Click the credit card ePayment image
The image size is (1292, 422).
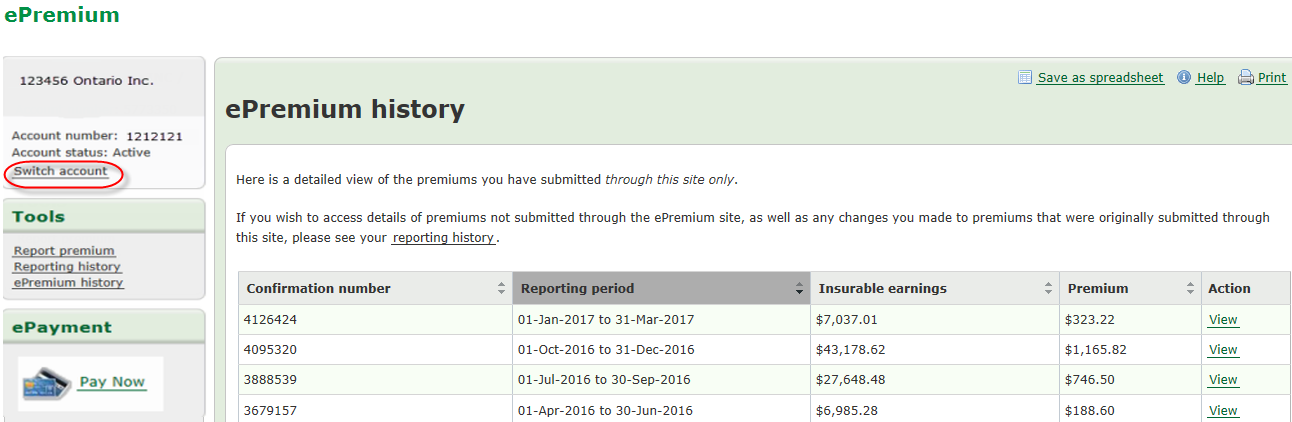48,383
